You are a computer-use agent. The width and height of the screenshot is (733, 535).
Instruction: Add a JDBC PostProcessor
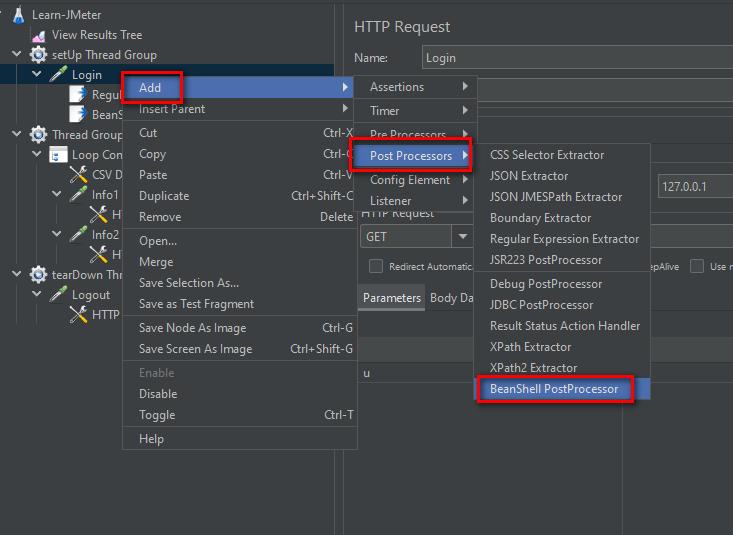click(562, 305)
